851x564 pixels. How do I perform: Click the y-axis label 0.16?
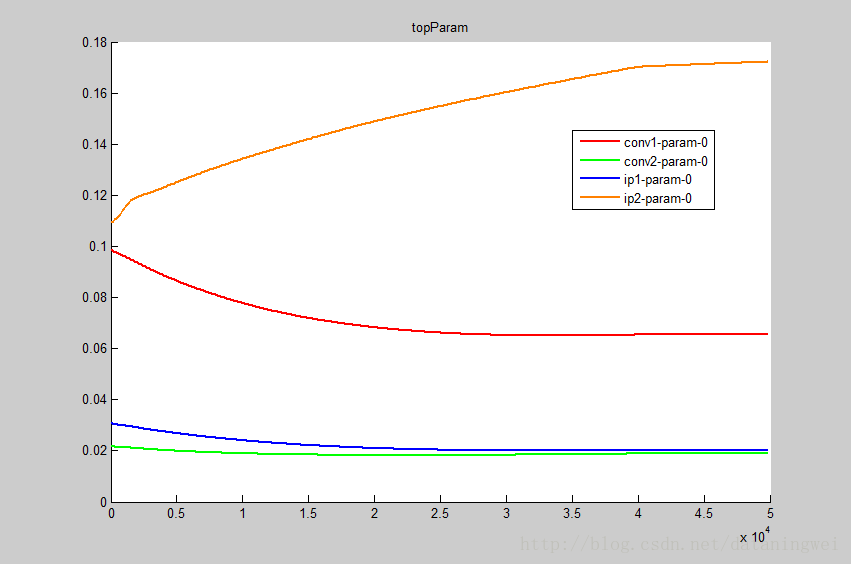(x=94, y=93)
